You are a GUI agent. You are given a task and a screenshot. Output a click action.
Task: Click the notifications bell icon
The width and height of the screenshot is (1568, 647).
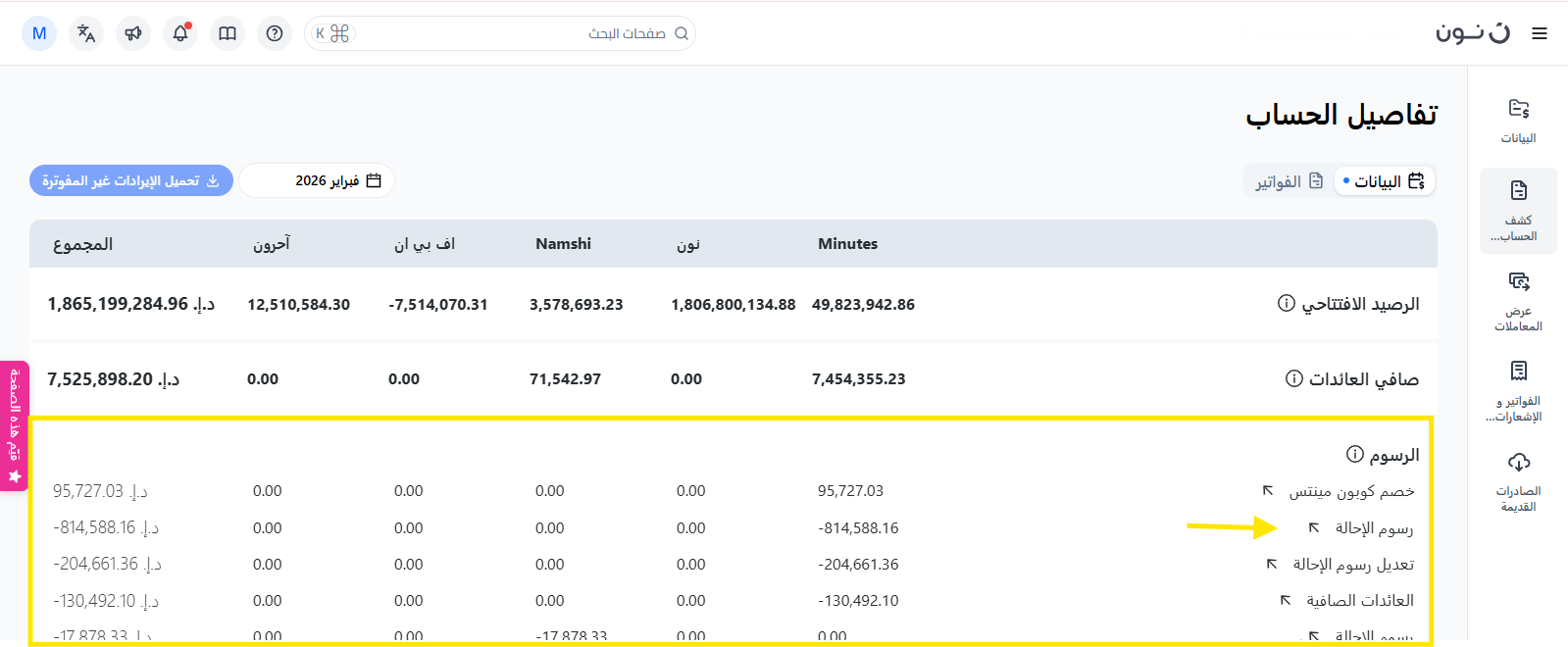point(180,33)
